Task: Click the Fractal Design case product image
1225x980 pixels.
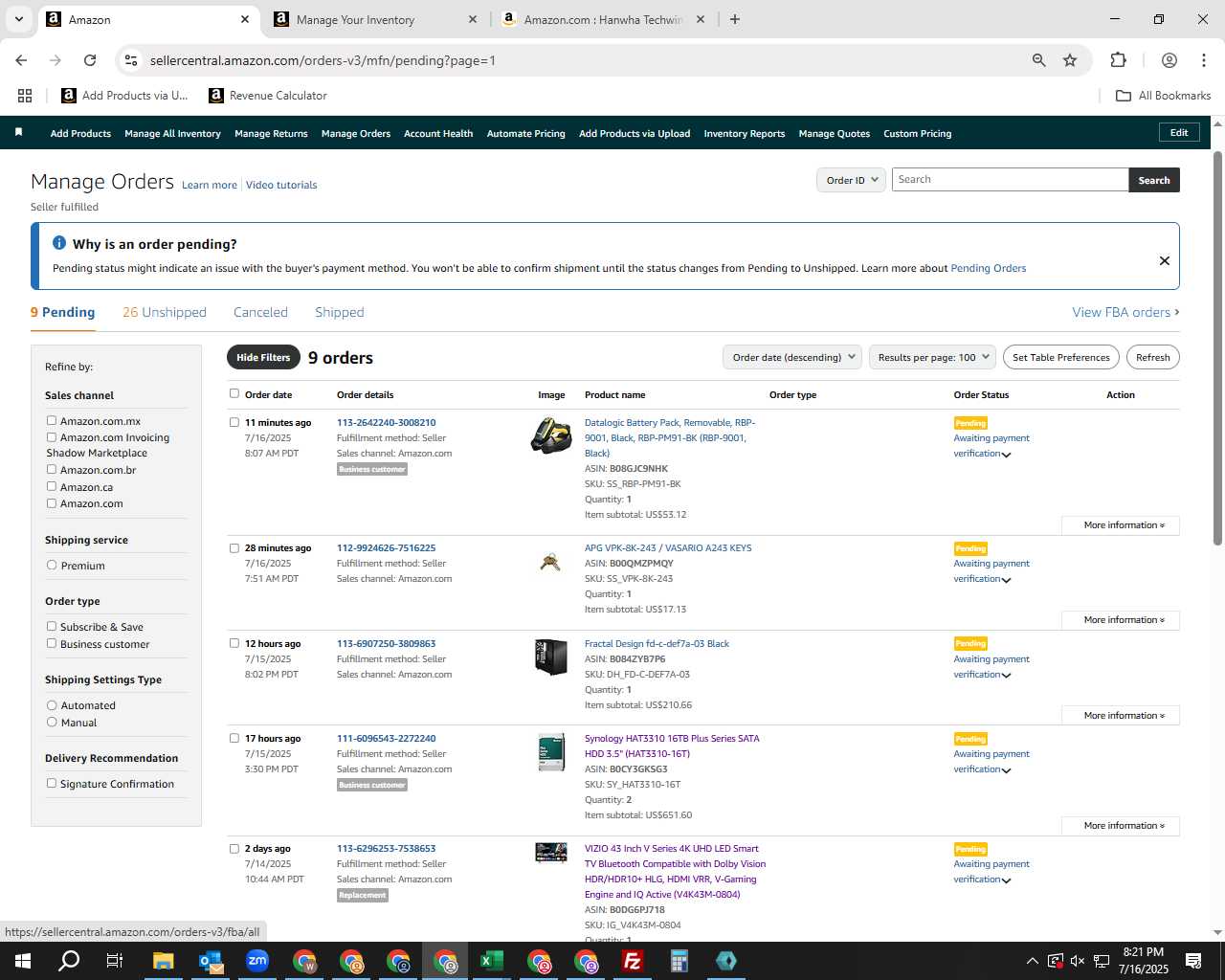Action: (551, 657)
